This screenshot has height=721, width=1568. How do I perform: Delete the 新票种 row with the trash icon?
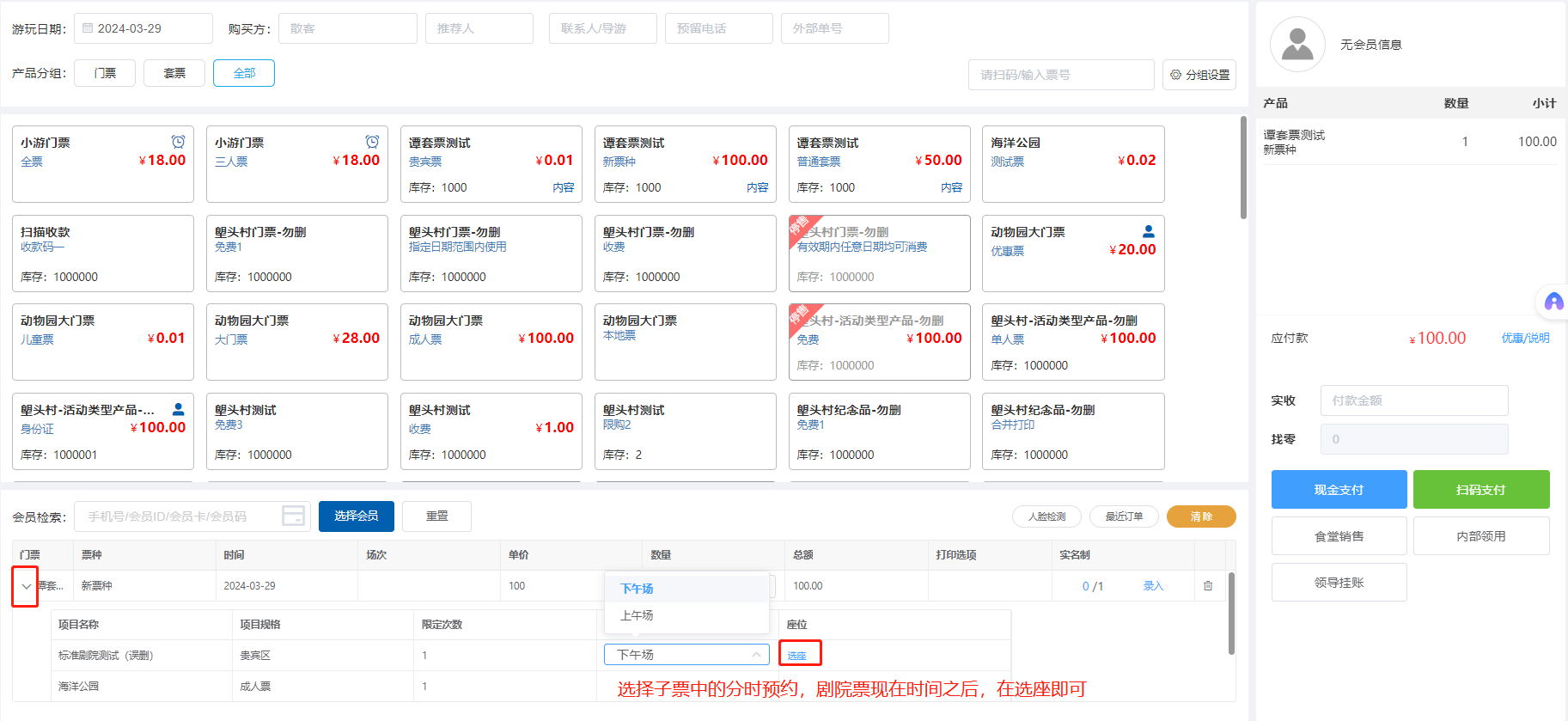pyautogui.click(x=1208, y=586)
